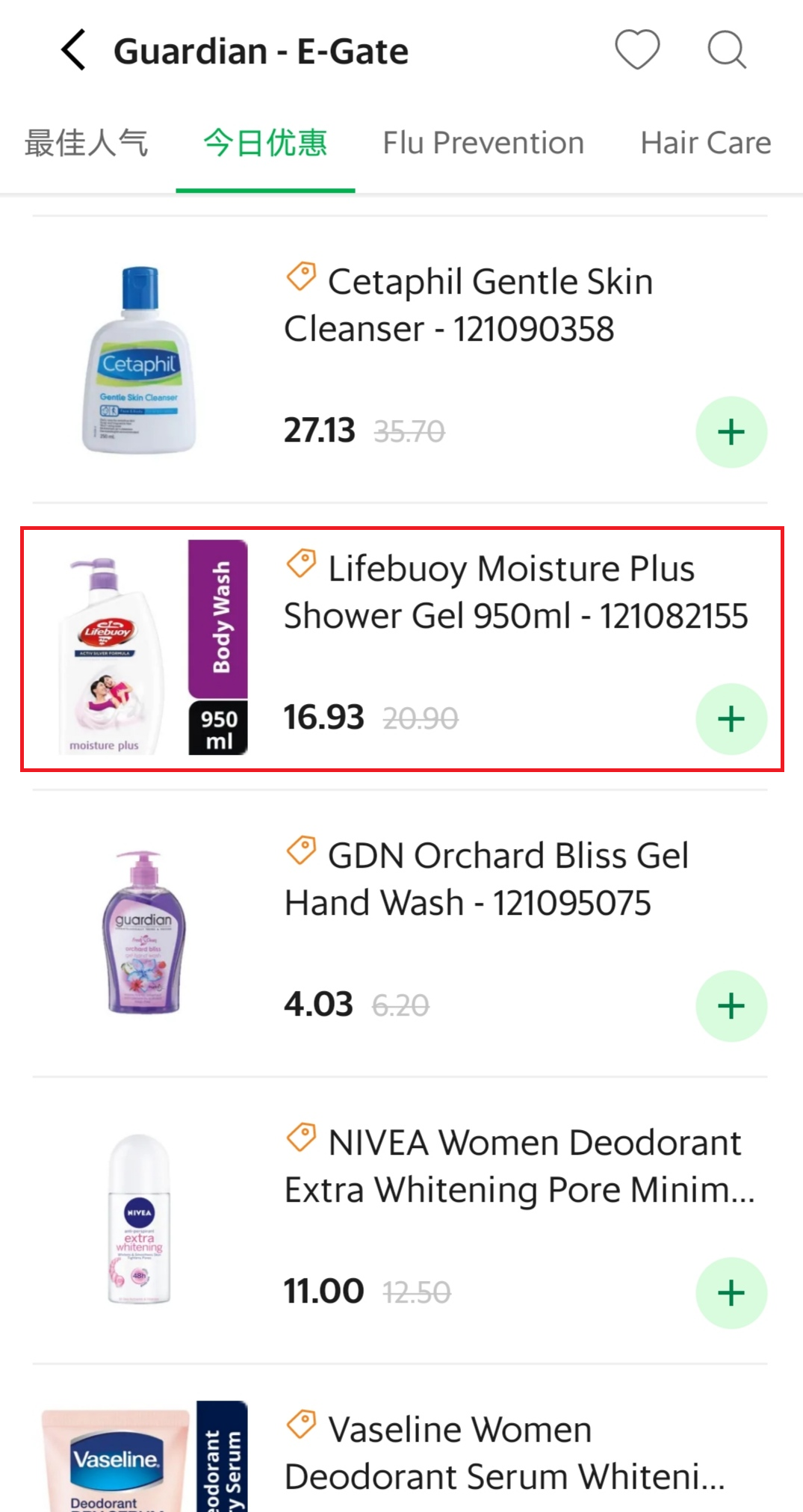Favorite the store with heart icon
The width and height of the screenshot is (803, 1512).
tap(637, 50)
